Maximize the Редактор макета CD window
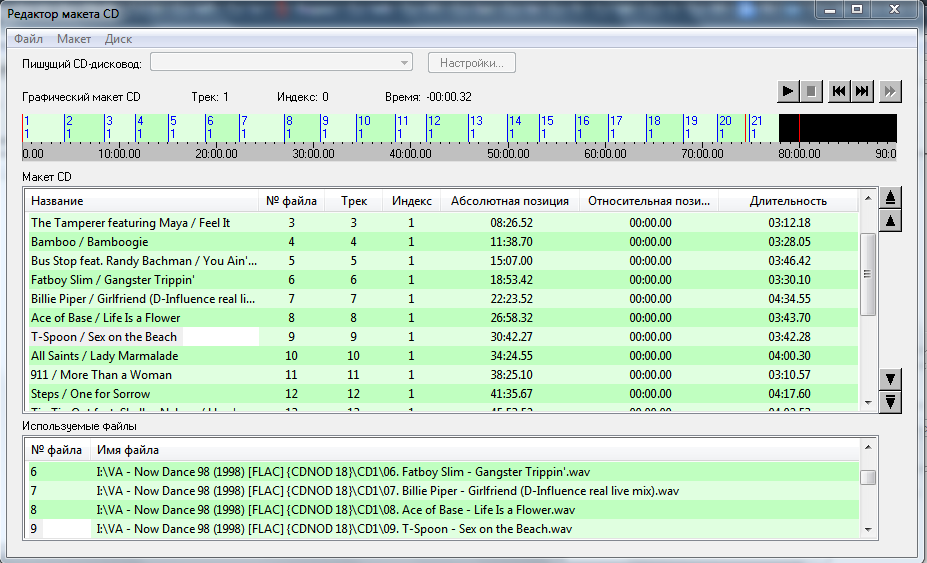Image resolution: width=927 pixels, height=563 pixels. pyautogui.click(x=857, y=9)
